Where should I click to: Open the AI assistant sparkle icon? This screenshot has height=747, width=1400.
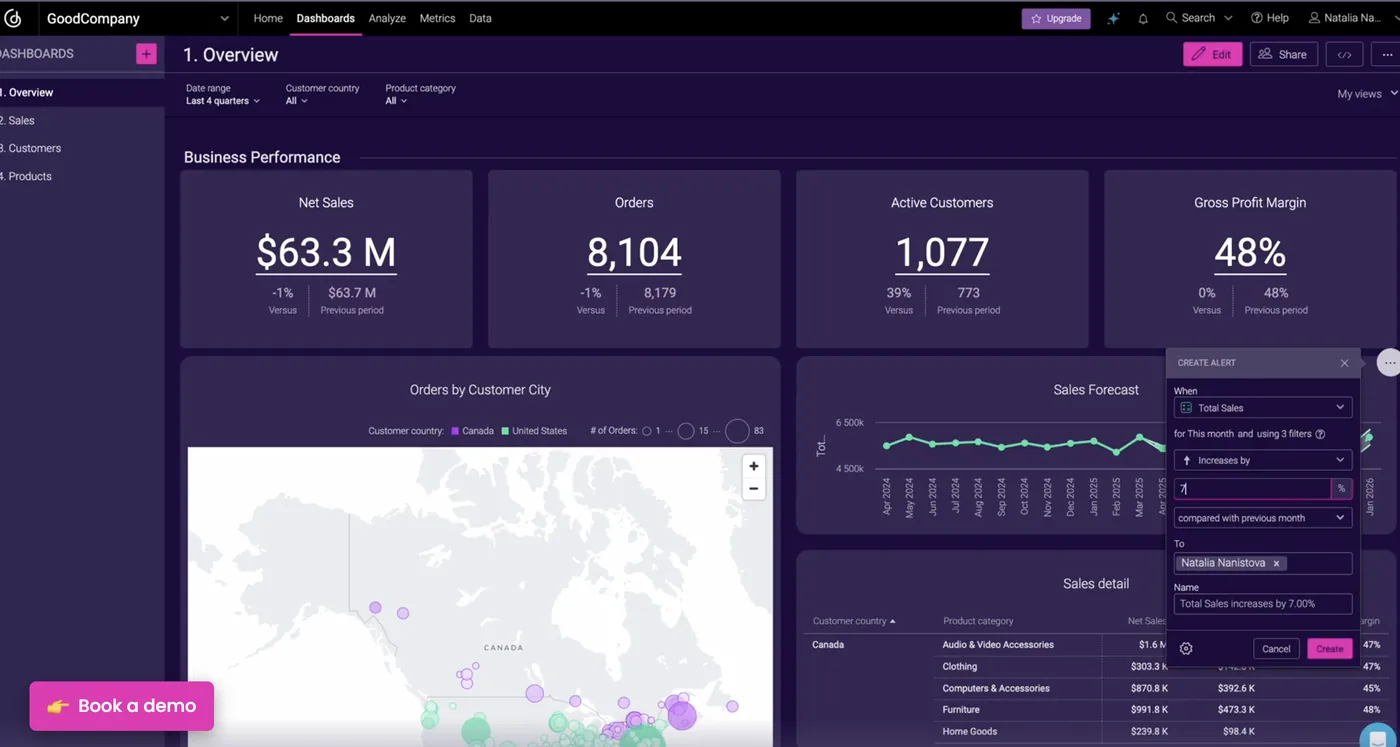click(1113, 18)
